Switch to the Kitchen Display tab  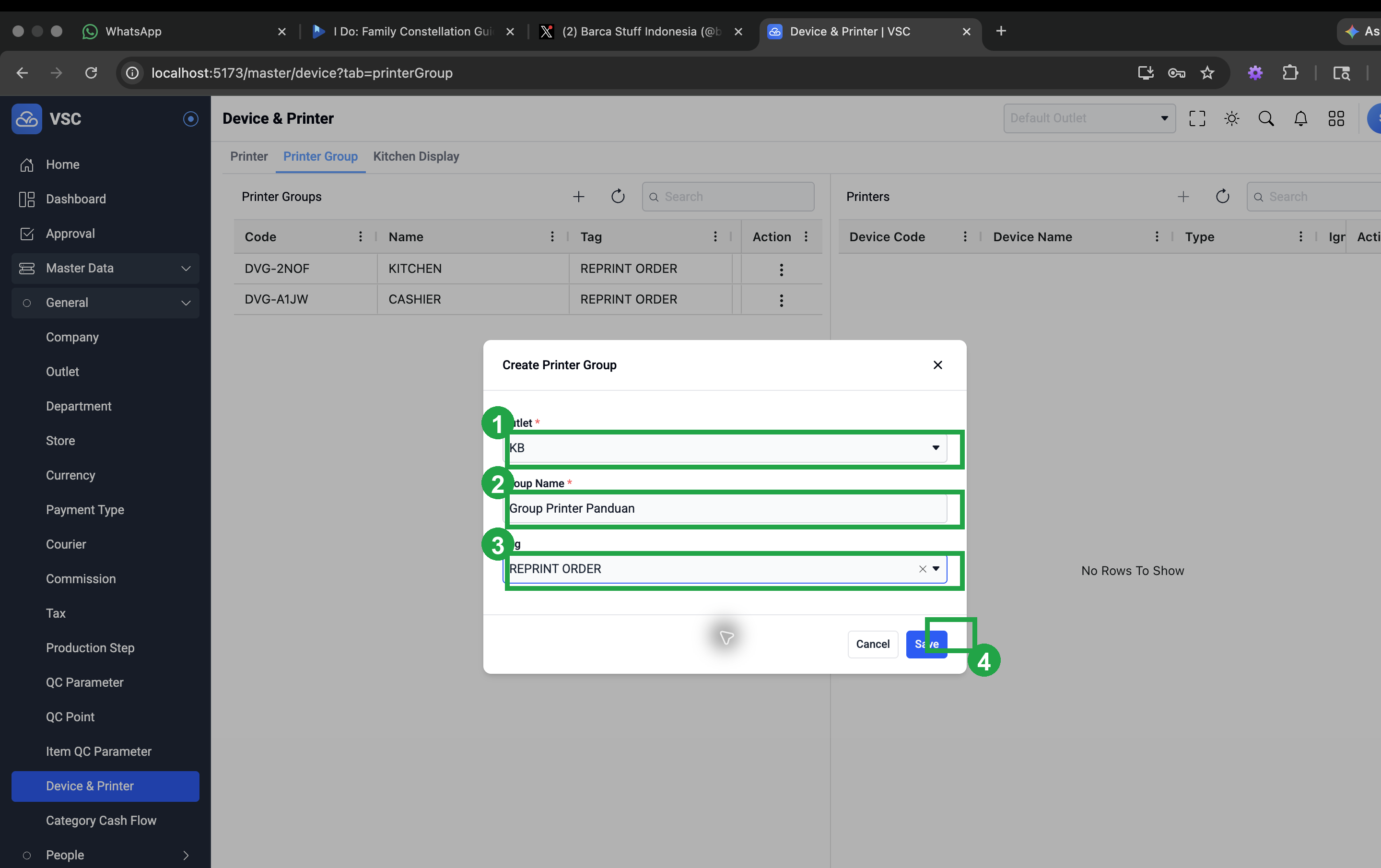pyautogui.click(x=416, y=156)
